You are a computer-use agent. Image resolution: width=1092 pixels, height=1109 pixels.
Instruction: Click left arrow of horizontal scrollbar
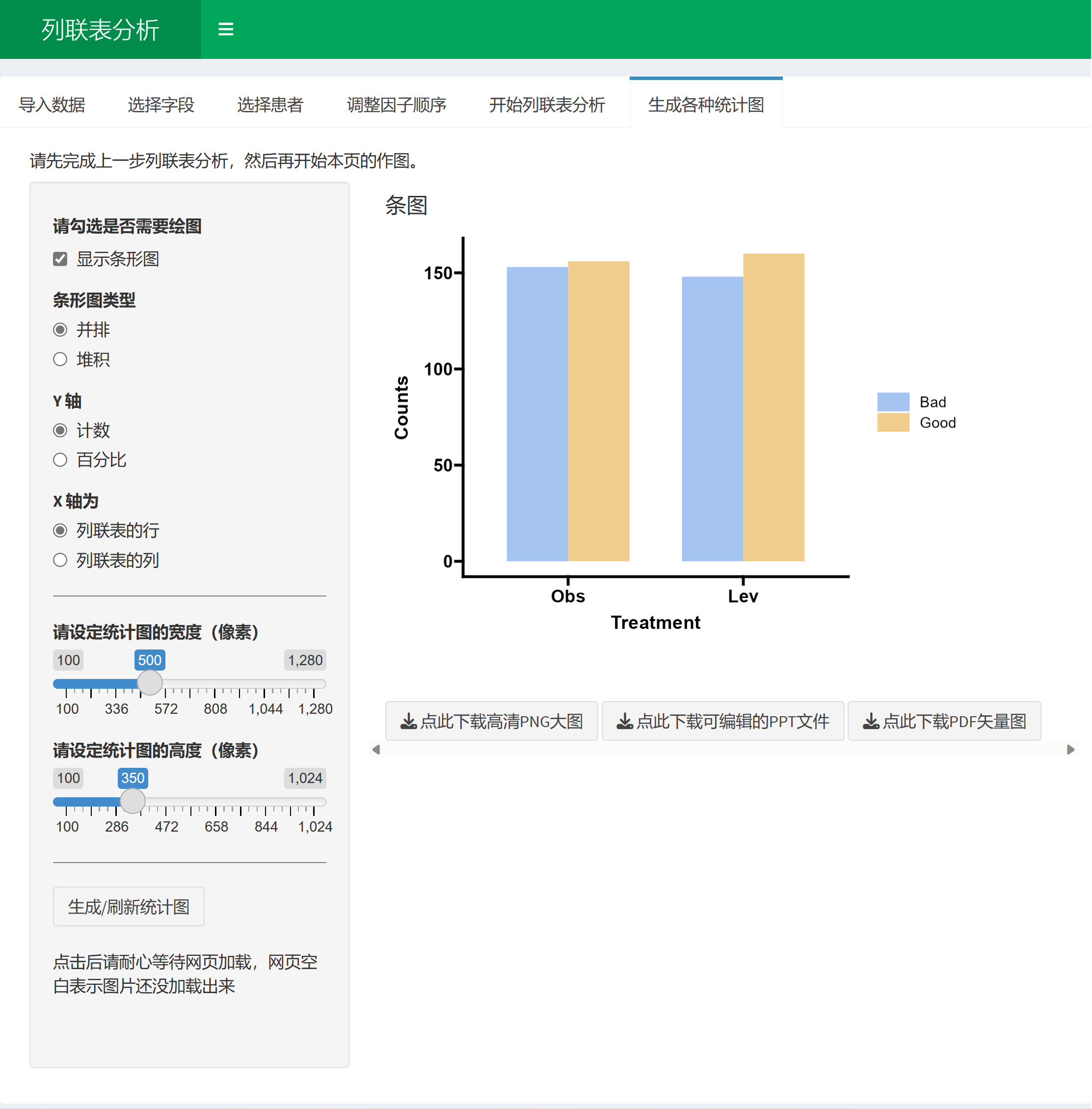(376, 749)
